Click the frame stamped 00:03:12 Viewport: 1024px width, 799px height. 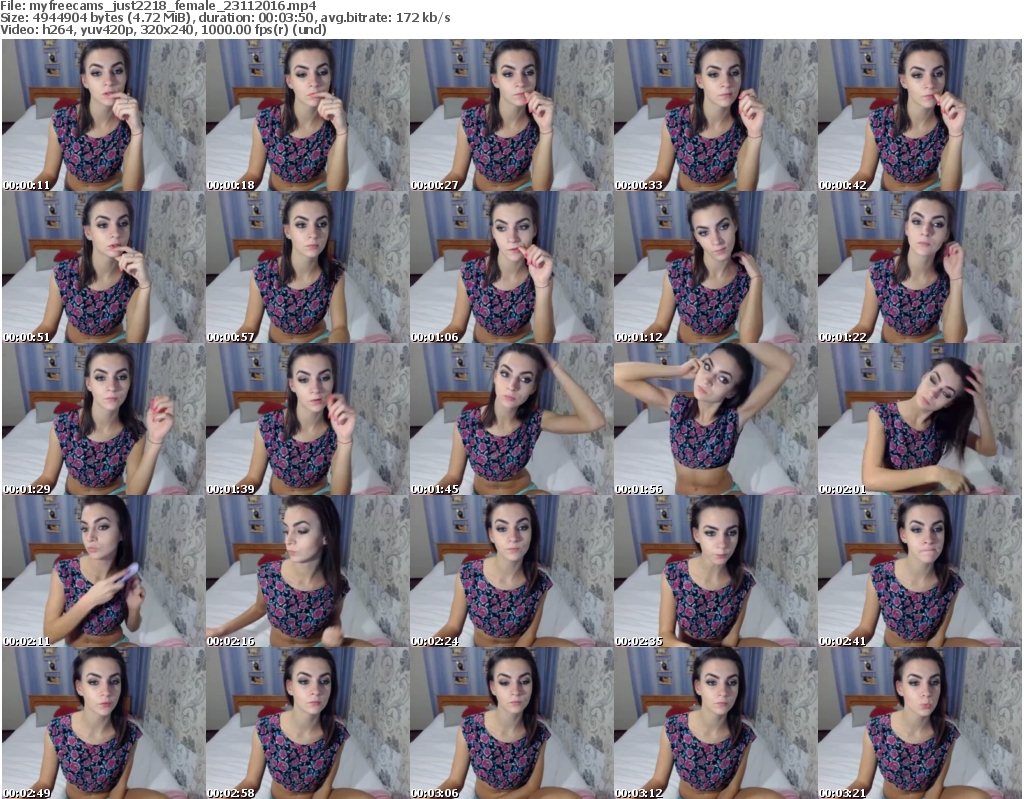click(715, 723)
